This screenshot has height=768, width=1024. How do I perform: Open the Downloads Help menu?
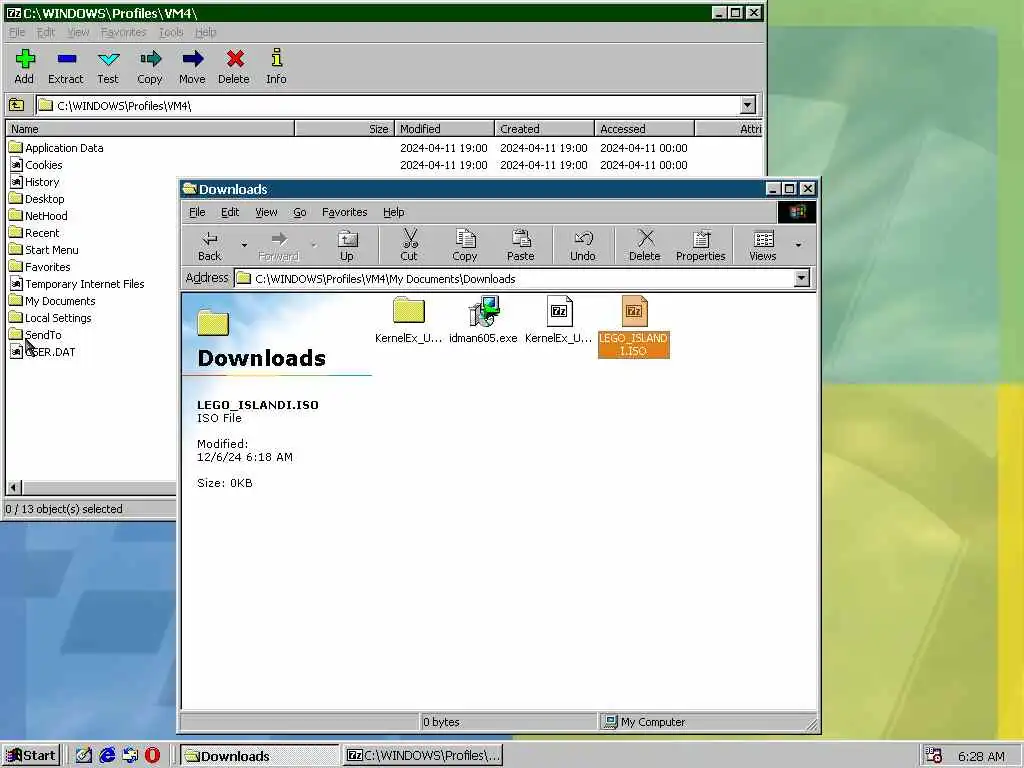coord(394,212)
